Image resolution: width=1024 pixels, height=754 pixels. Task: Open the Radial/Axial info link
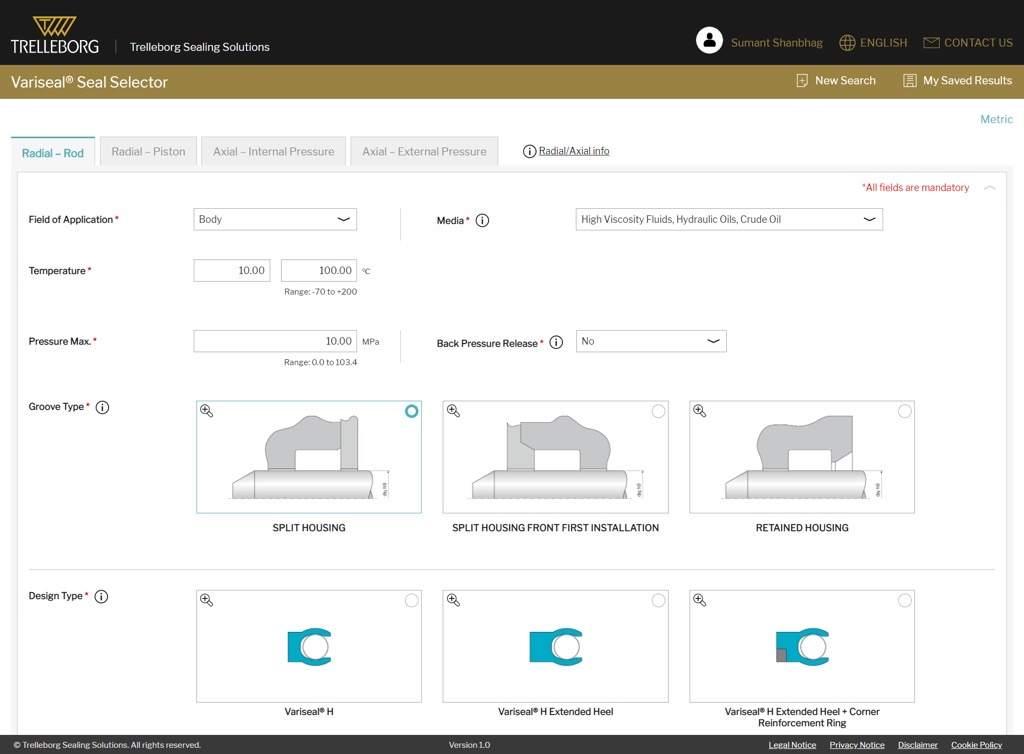click(x=573, y=151)
